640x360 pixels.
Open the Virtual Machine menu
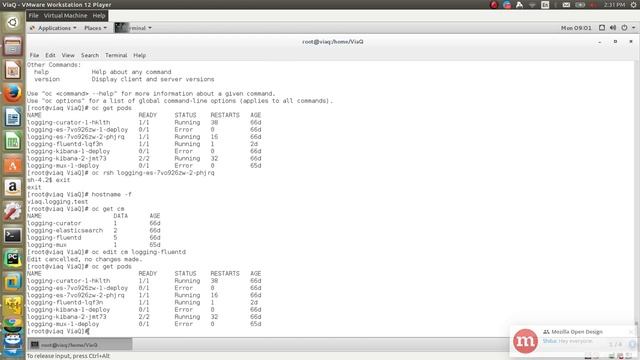(x=65, y=16)
